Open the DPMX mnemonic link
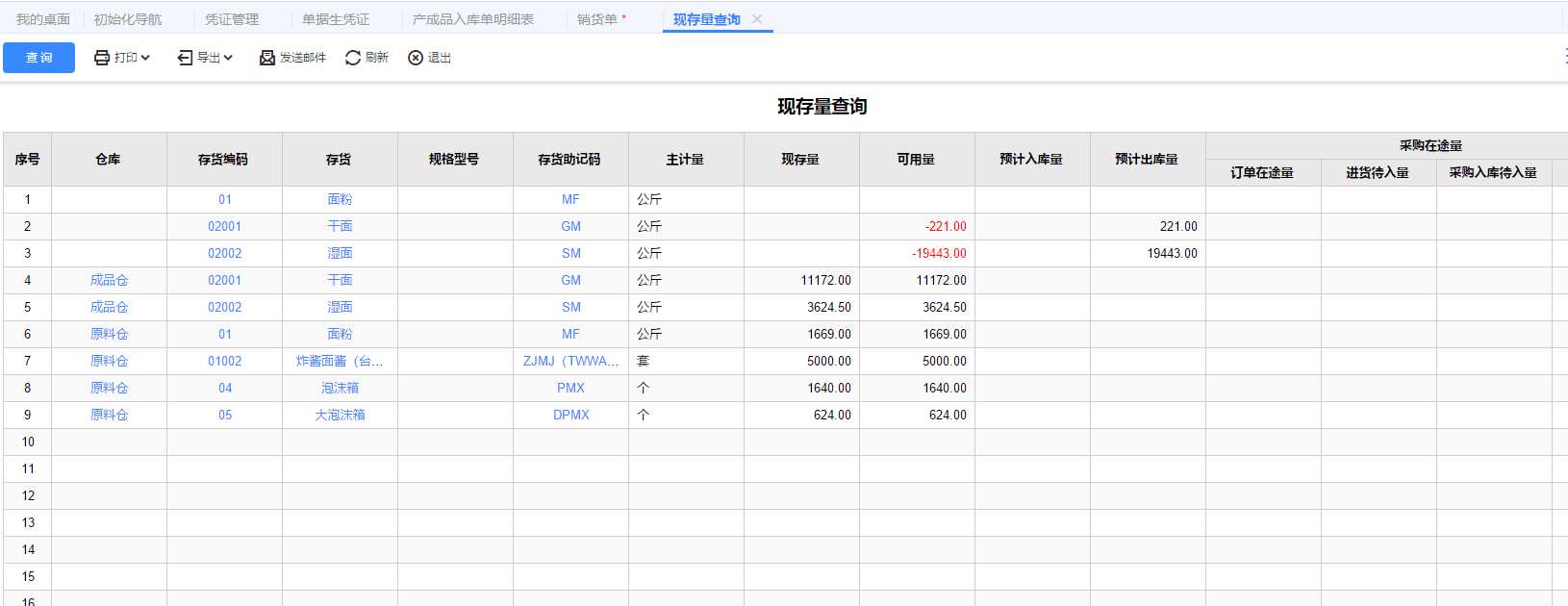Viewport: 1568px width, 606px height. point(571,416)
